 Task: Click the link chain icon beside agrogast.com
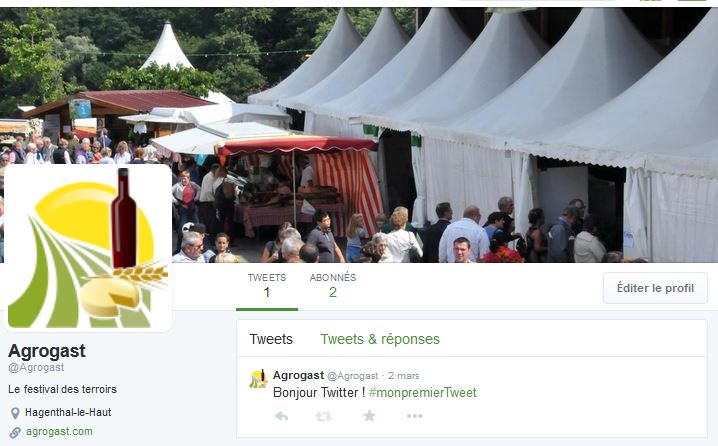pos(15,432)
